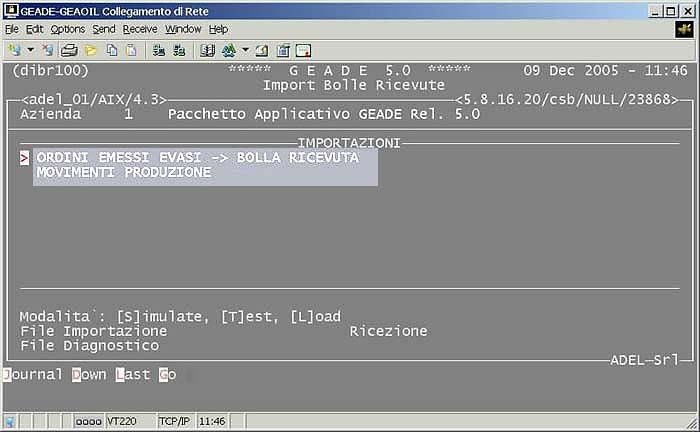Image resolution: width=700 pixels, height=432 pixels.
Task: Click the yellow Open folder toolbar icon
Action: coord(91,49)
